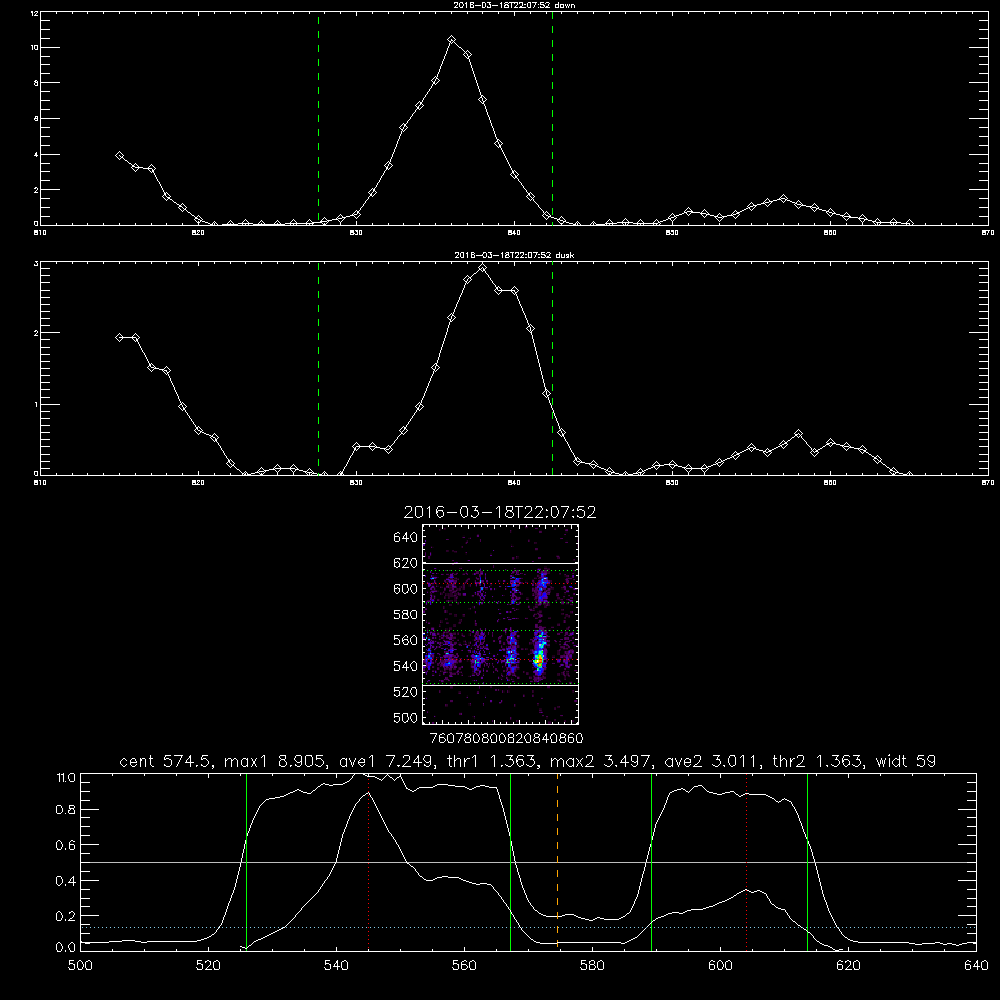Click y-axis label '0.2' of bottom plot

click(66, 916)
